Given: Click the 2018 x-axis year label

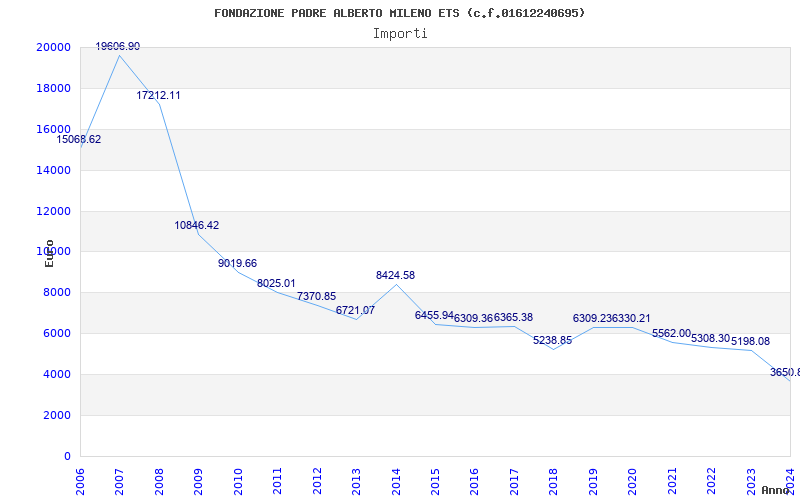Looking at the screenshot, I should [x=554, y=481].
